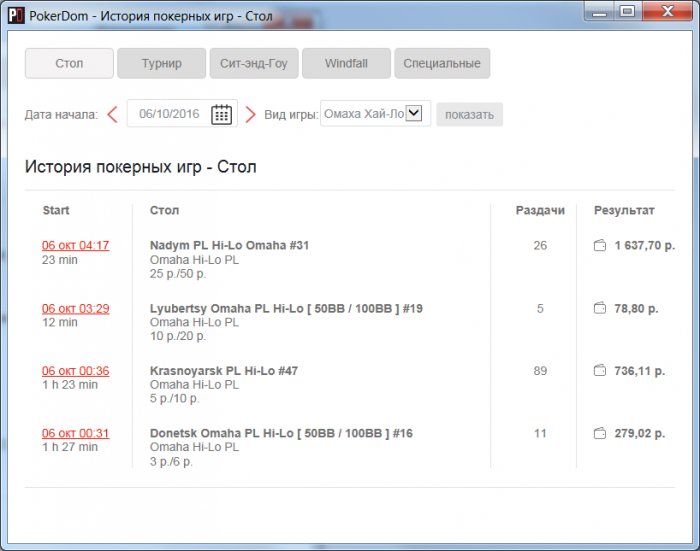
Task: Click the stakes text 10 р./20 р.
Action: tap(178, 336)
